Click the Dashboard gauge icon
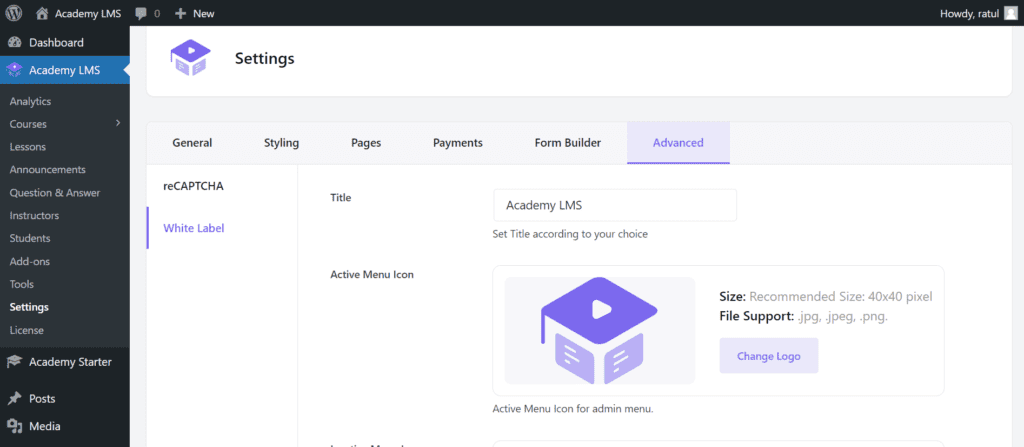The height and width of the screenshot is (447, 1024). coord(14,42)
